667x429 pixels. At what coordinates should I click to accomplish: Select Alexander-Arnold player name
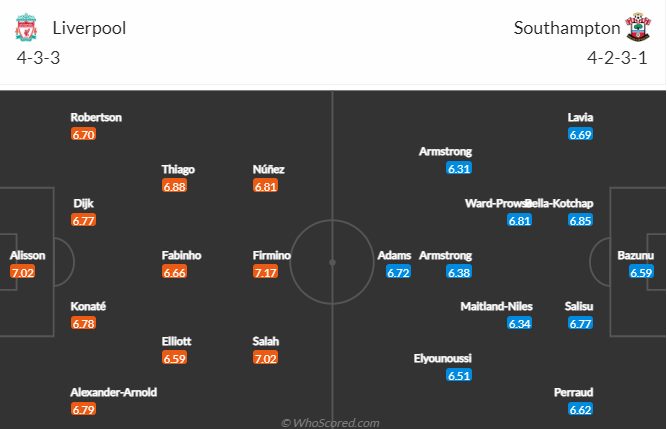[114, 392]
